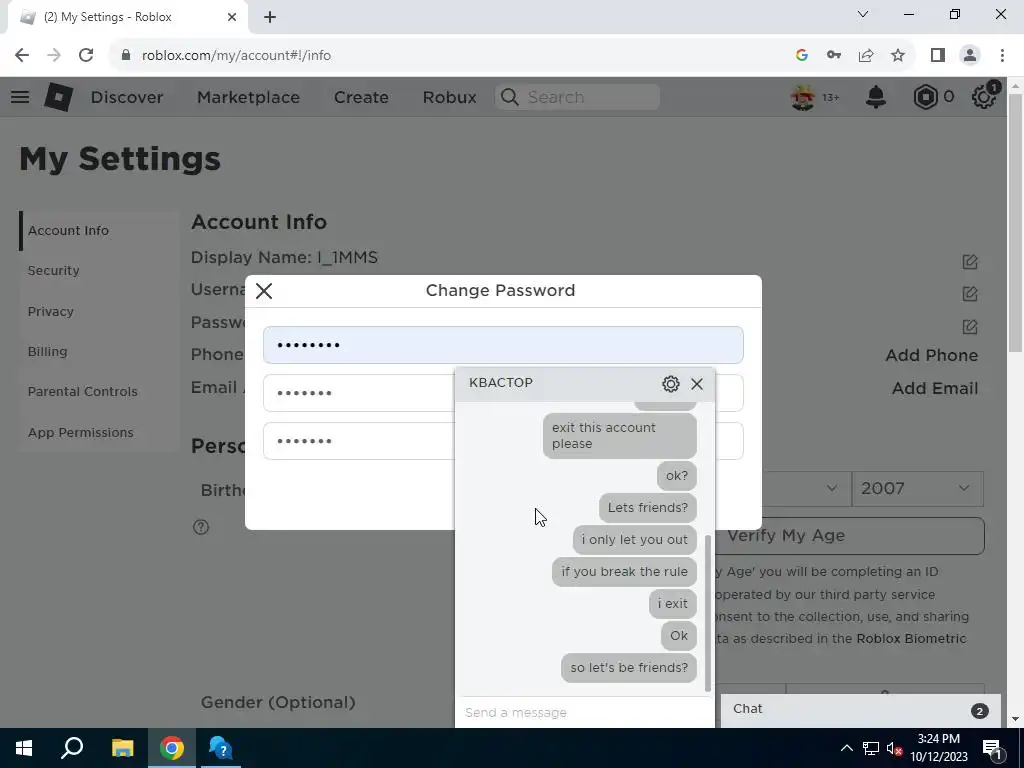Click the current password field

(x=503, y=345)
